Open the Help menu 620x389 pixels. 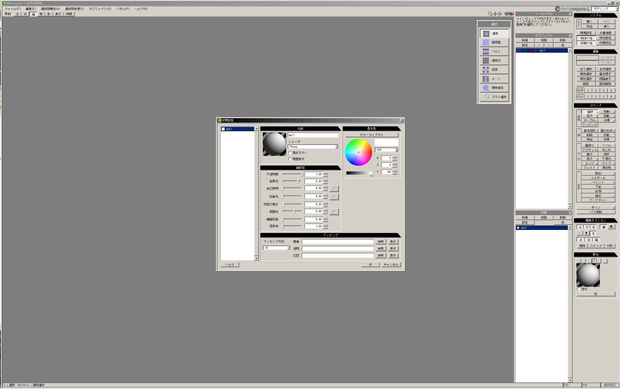(x=140, y=9)
